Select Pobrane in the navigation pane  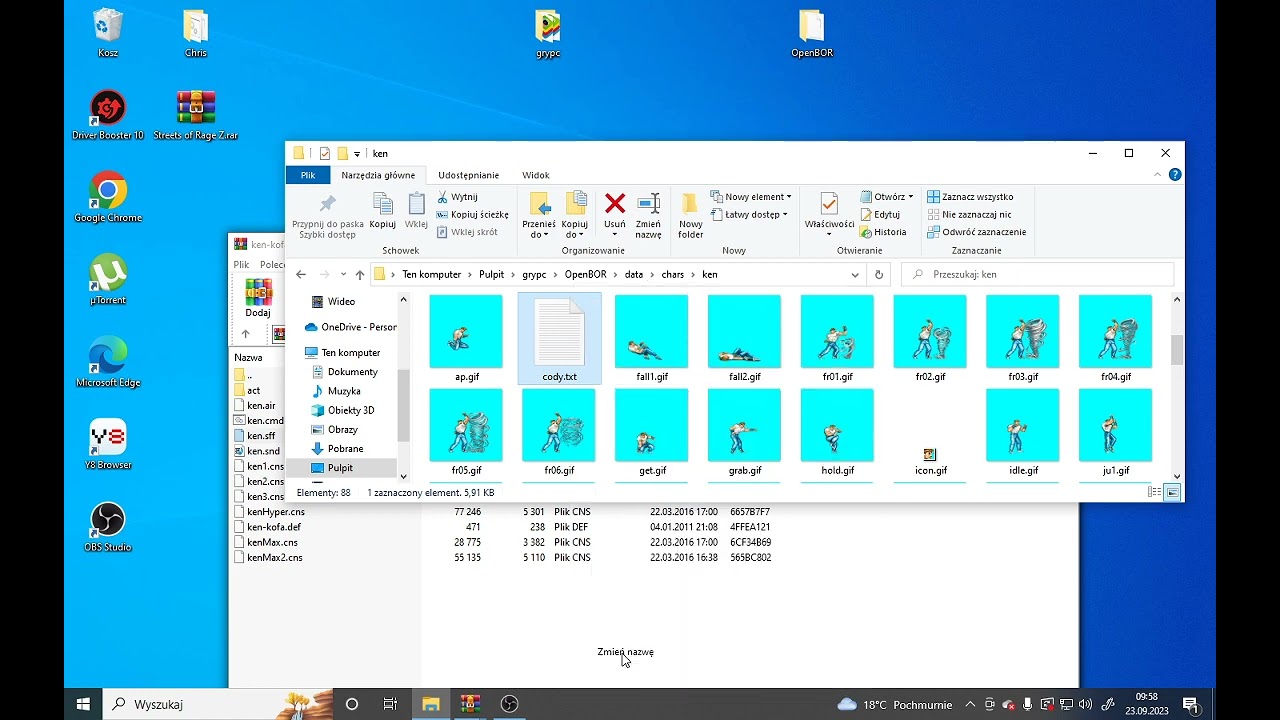pyautogui.click(x=345, y=448)
